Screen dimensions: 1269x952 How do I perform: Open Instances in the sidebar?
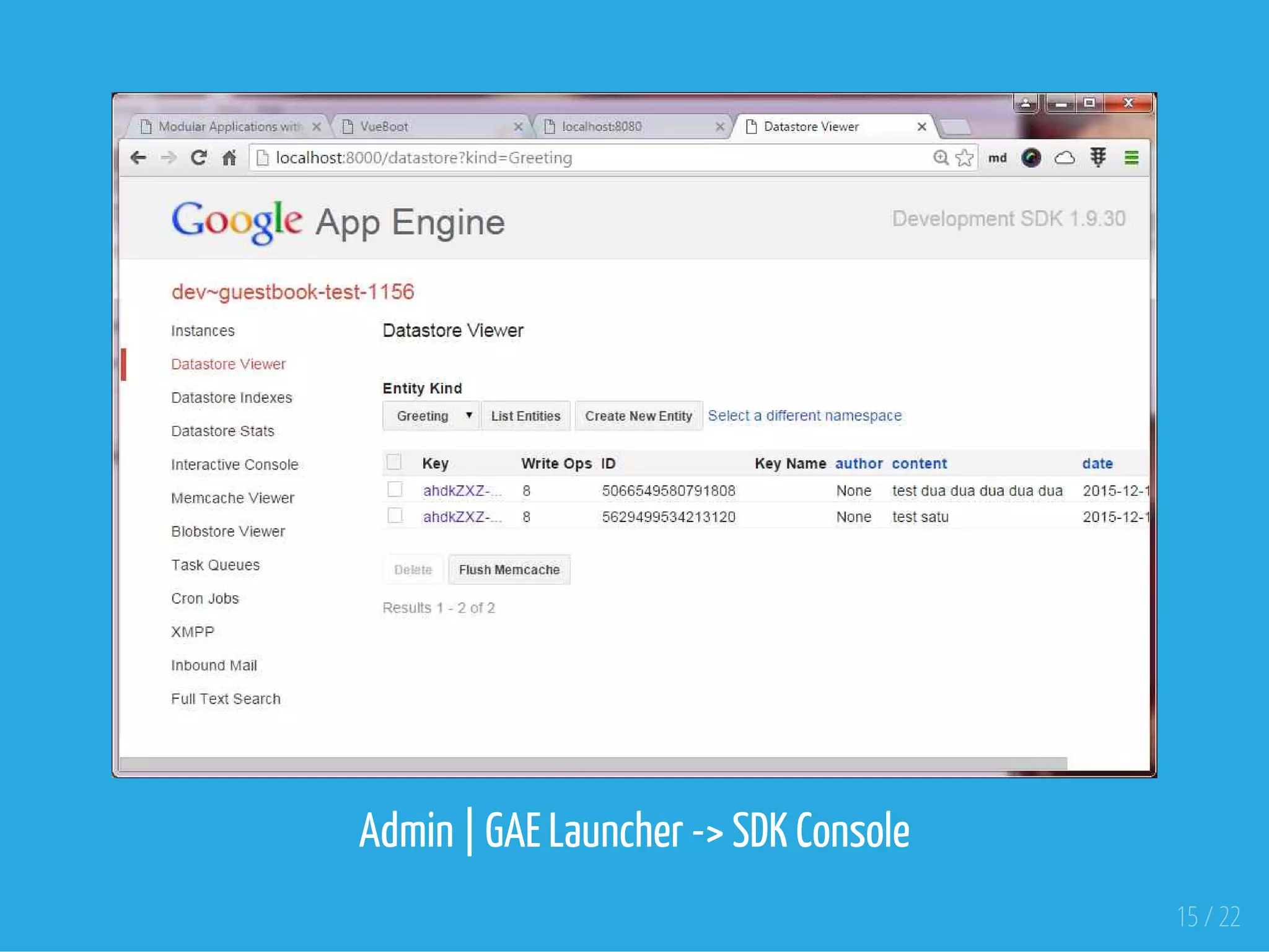pyautogui.click(x=203, y=331)
